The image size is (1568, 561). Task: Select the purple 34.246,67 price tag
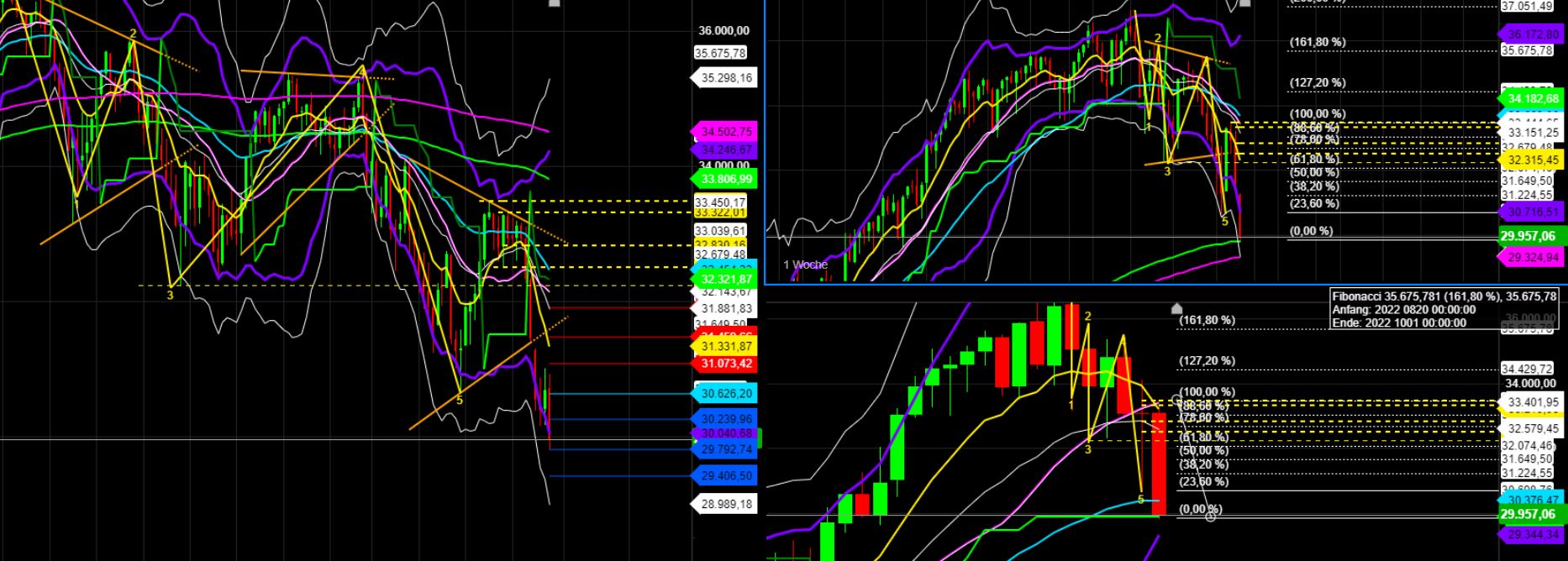(723, 149)
